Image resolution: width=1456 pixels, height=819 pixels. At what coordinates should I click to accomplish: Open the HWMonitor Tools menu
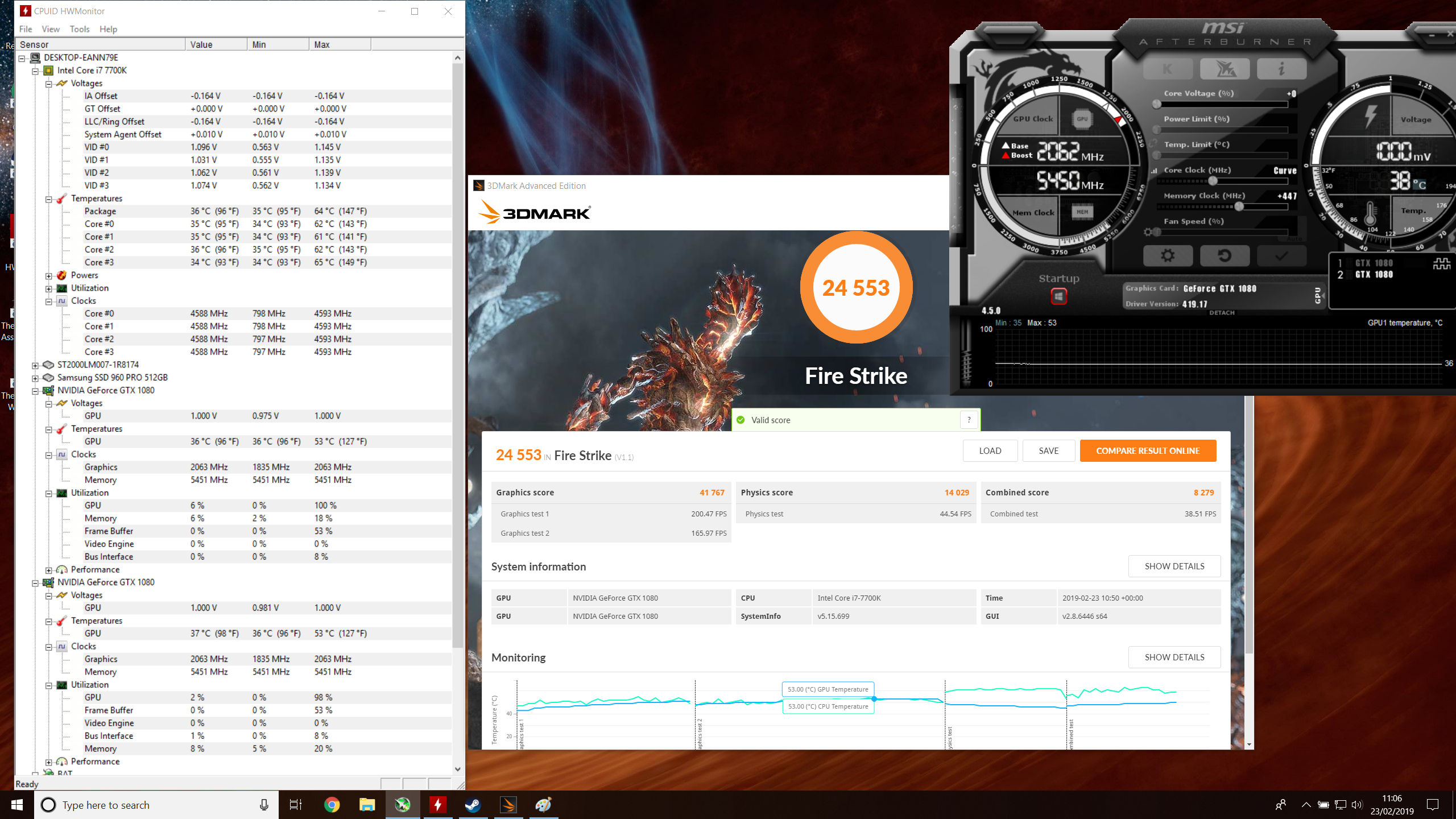[x=80, y=29]
